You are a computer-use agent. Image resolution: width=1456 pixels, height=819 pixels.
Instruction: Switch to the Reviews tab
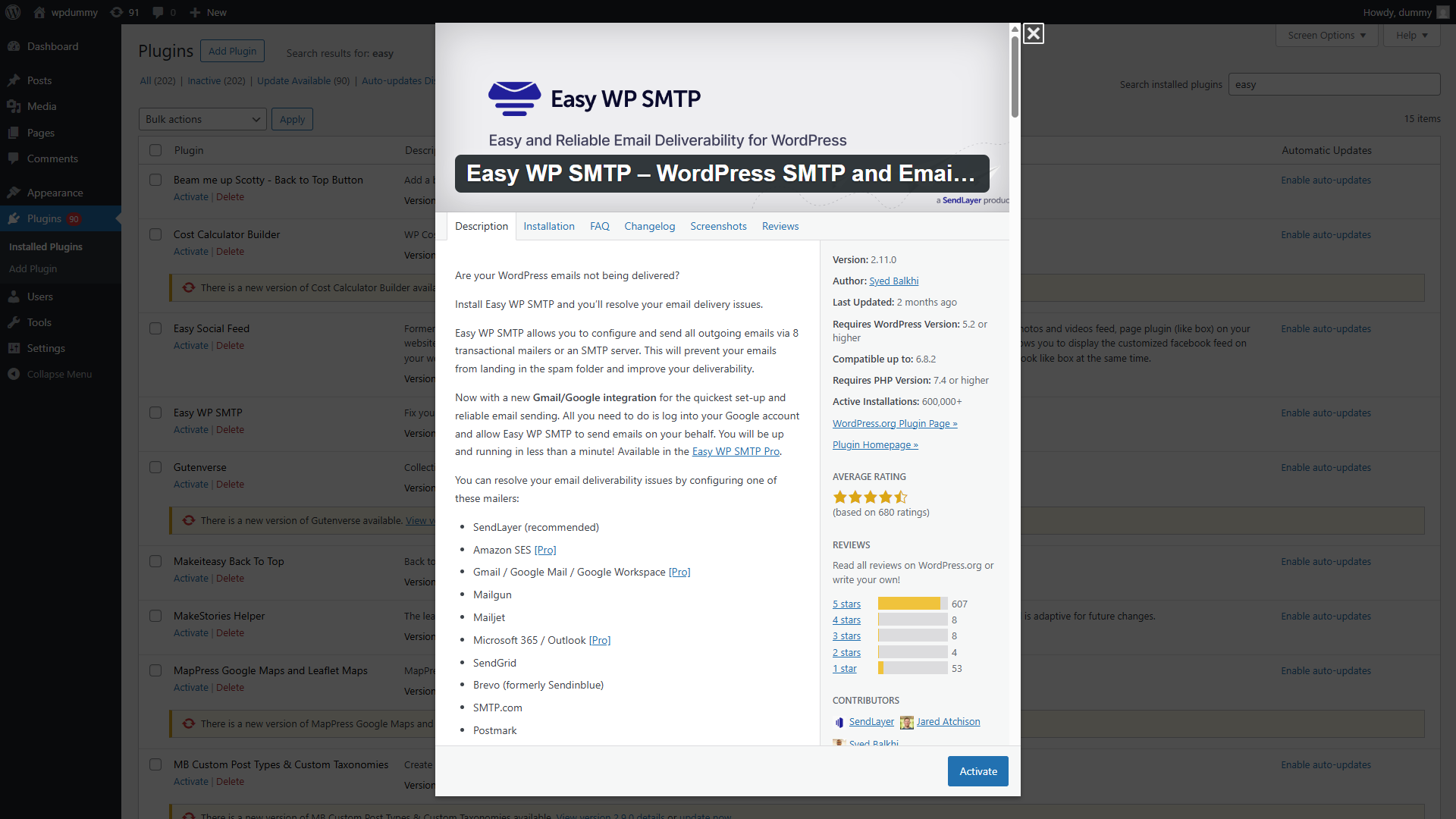[780, 226]
